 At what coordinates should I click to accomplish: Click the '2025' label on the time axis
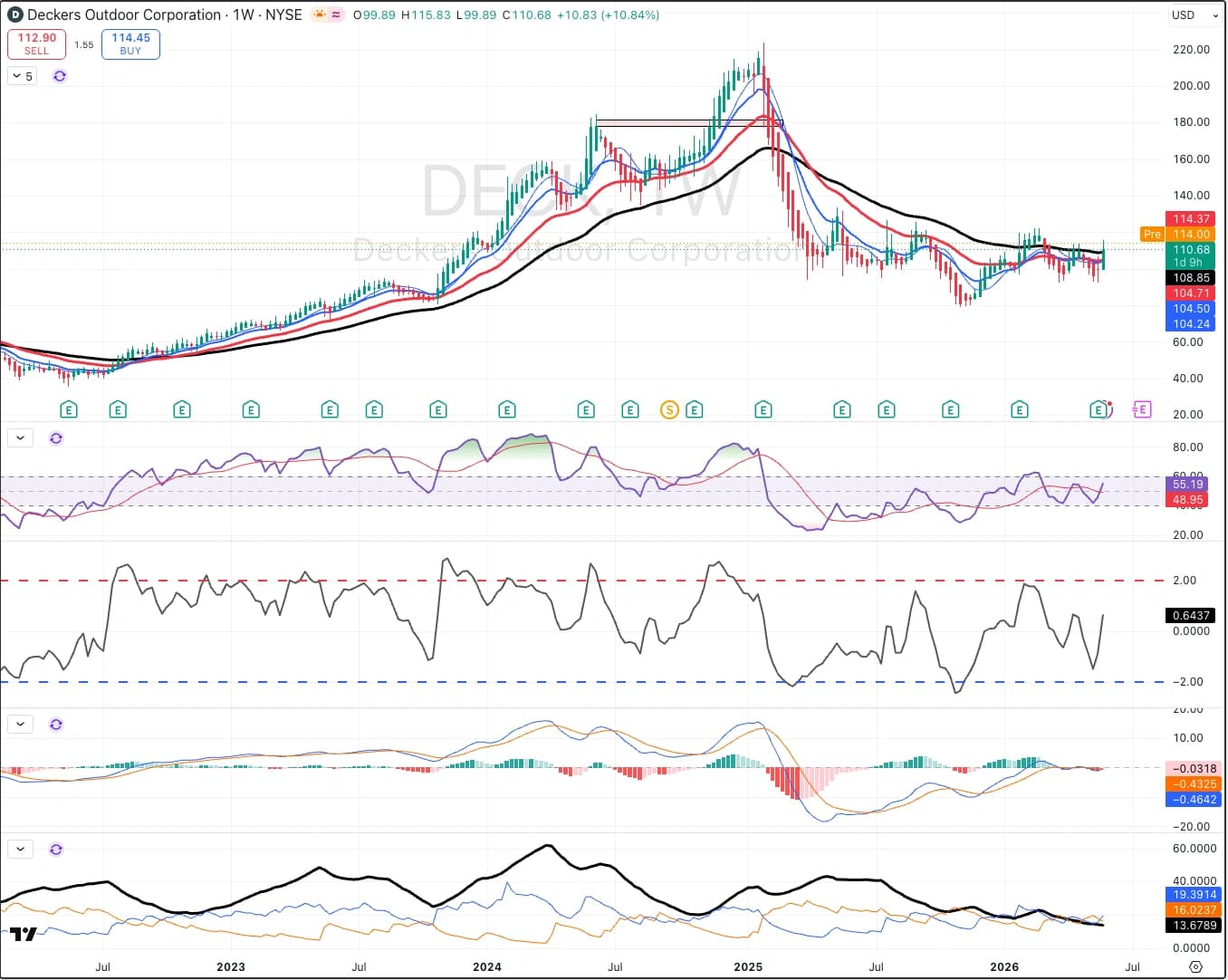coord(748,967)
